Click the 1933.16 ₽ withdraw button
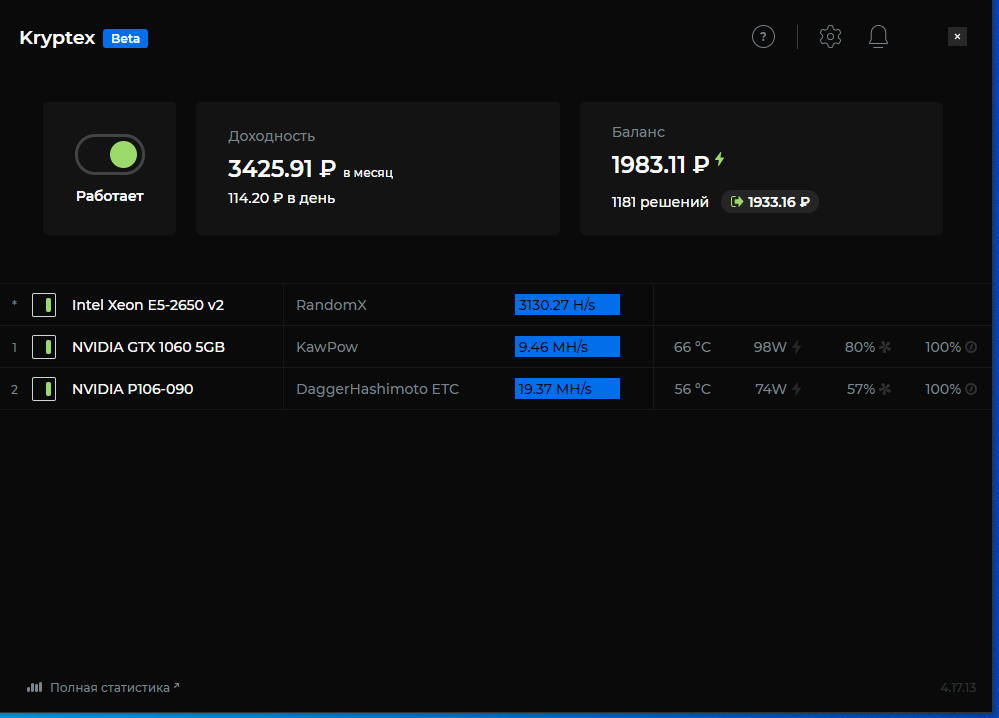 coord(770,202)
